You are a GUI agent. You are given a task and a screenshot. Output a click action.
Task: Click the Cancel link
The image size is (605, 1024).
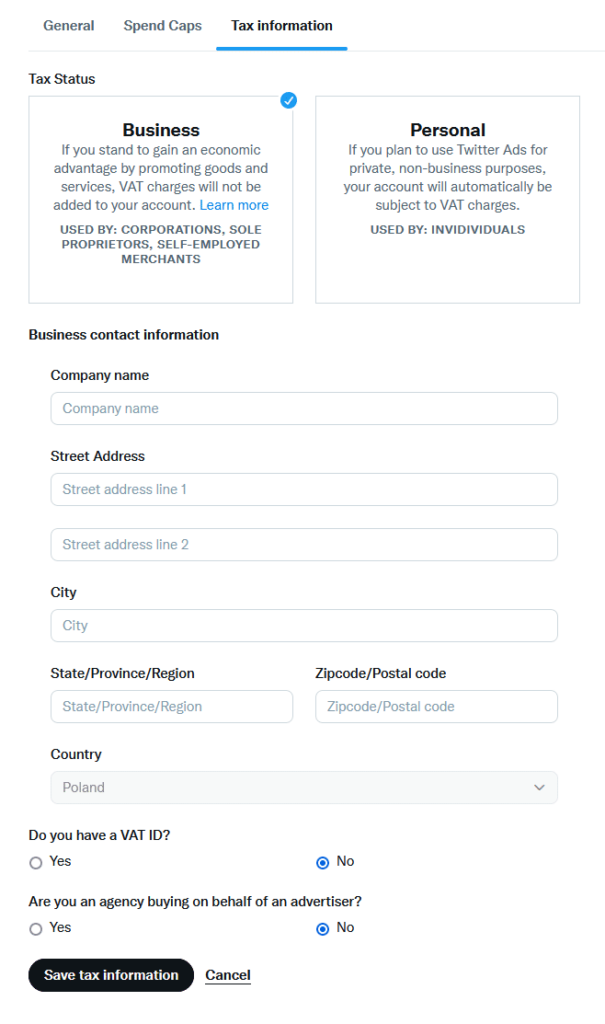click(228, 975)
